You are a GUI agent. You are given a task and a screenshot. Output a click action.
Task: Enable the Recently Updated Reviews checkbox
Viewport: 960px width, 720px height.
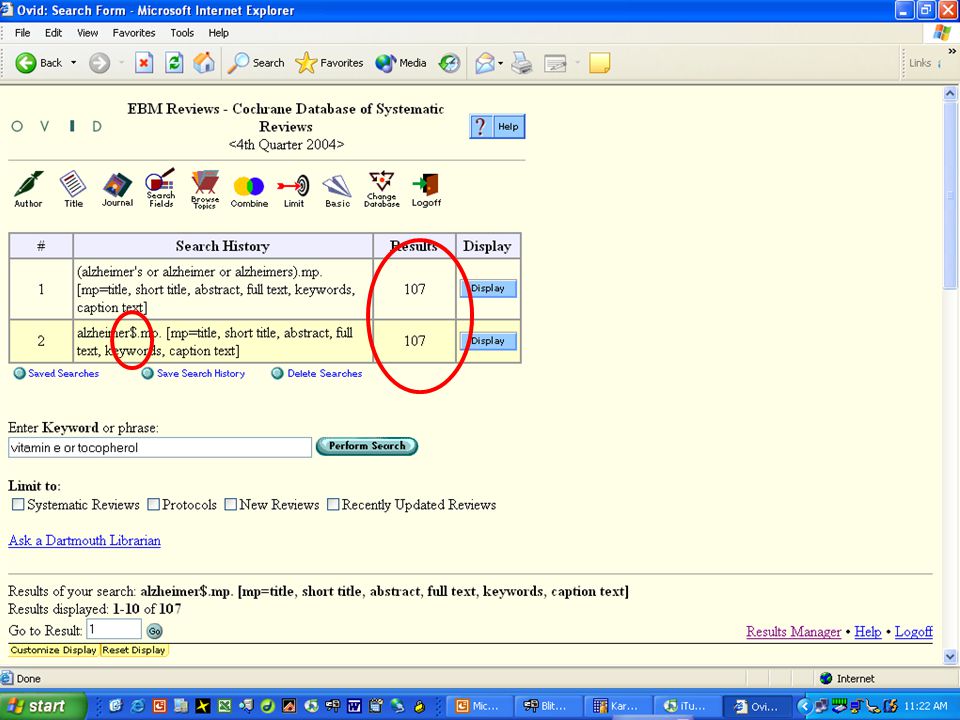click(x=333, y=504)
